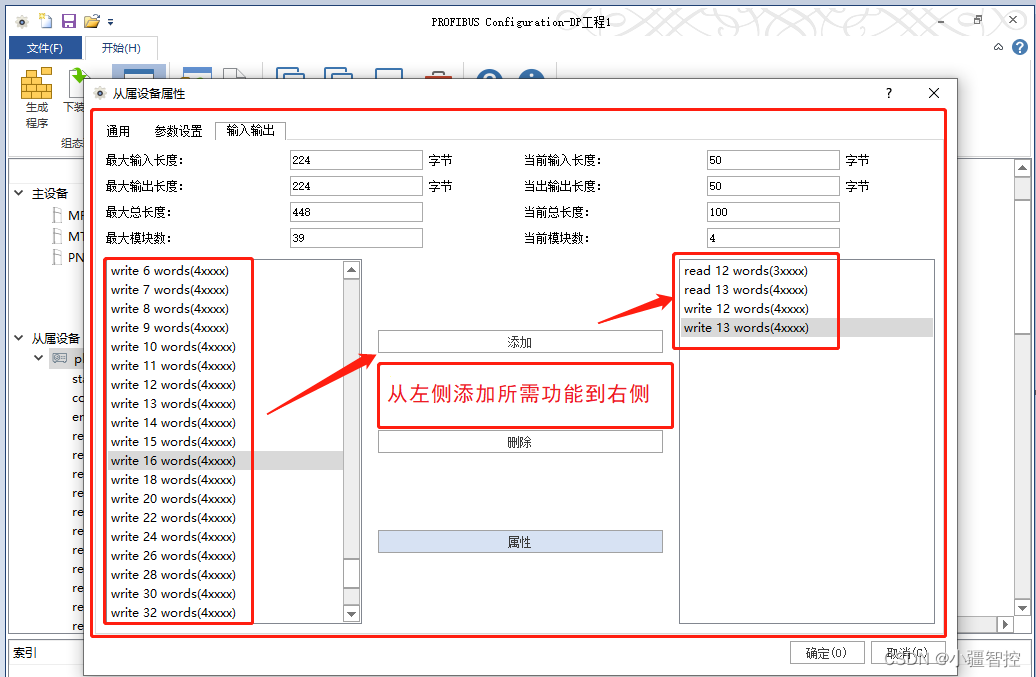Select 'read 12 words(3xxxx)' in right list
Screen dimensions: 1036x677
(807, 271)
